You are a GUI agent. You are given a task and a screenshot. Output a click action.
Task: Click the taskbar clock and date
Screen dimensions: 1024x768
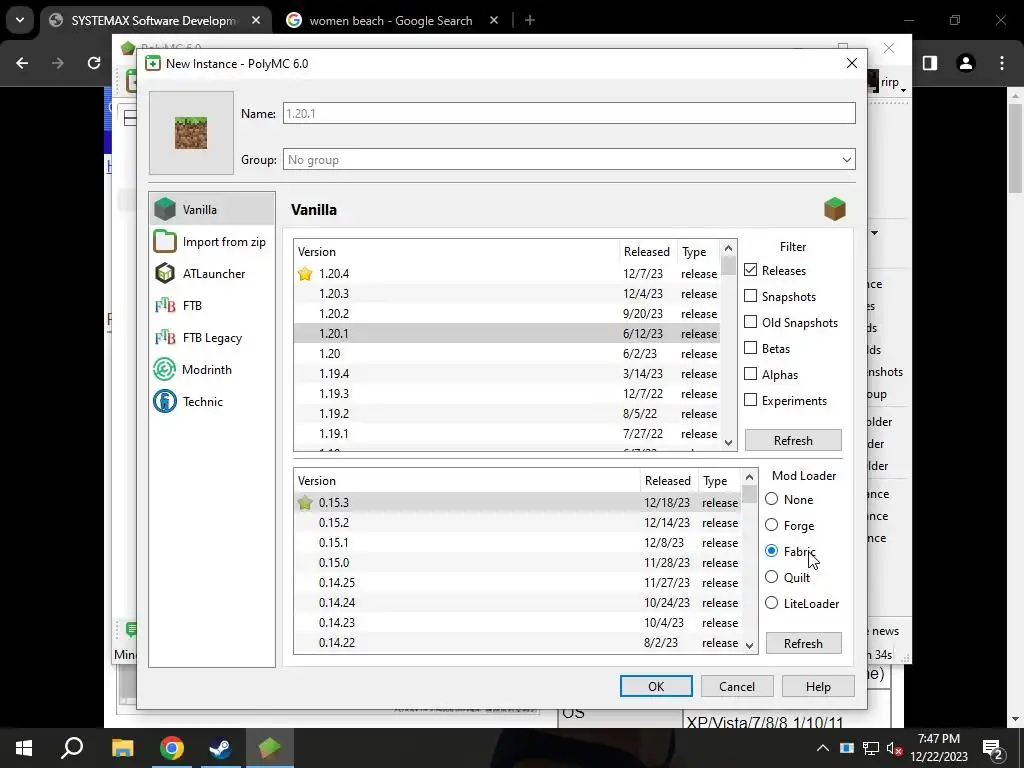tap(938, 748)
